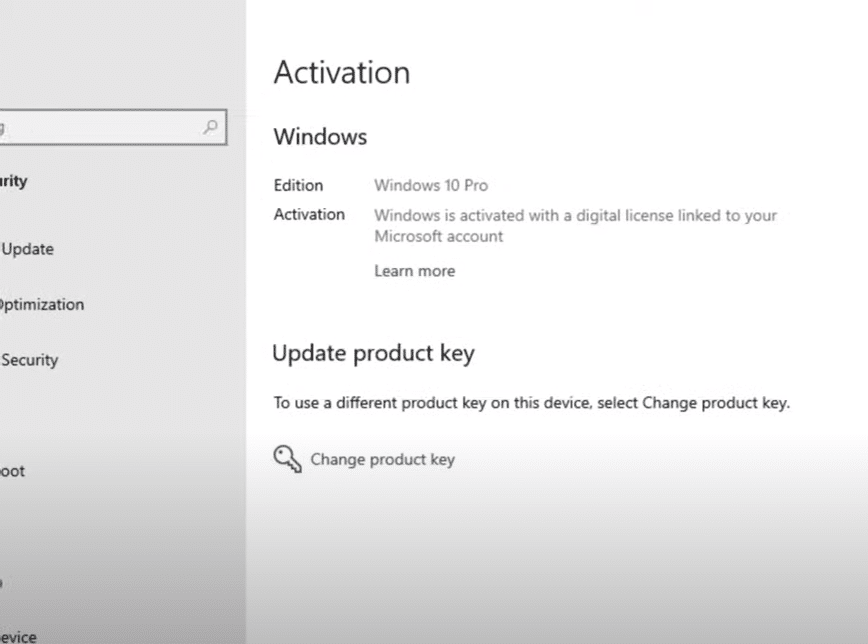Open the Learn more link

[415, 271]
